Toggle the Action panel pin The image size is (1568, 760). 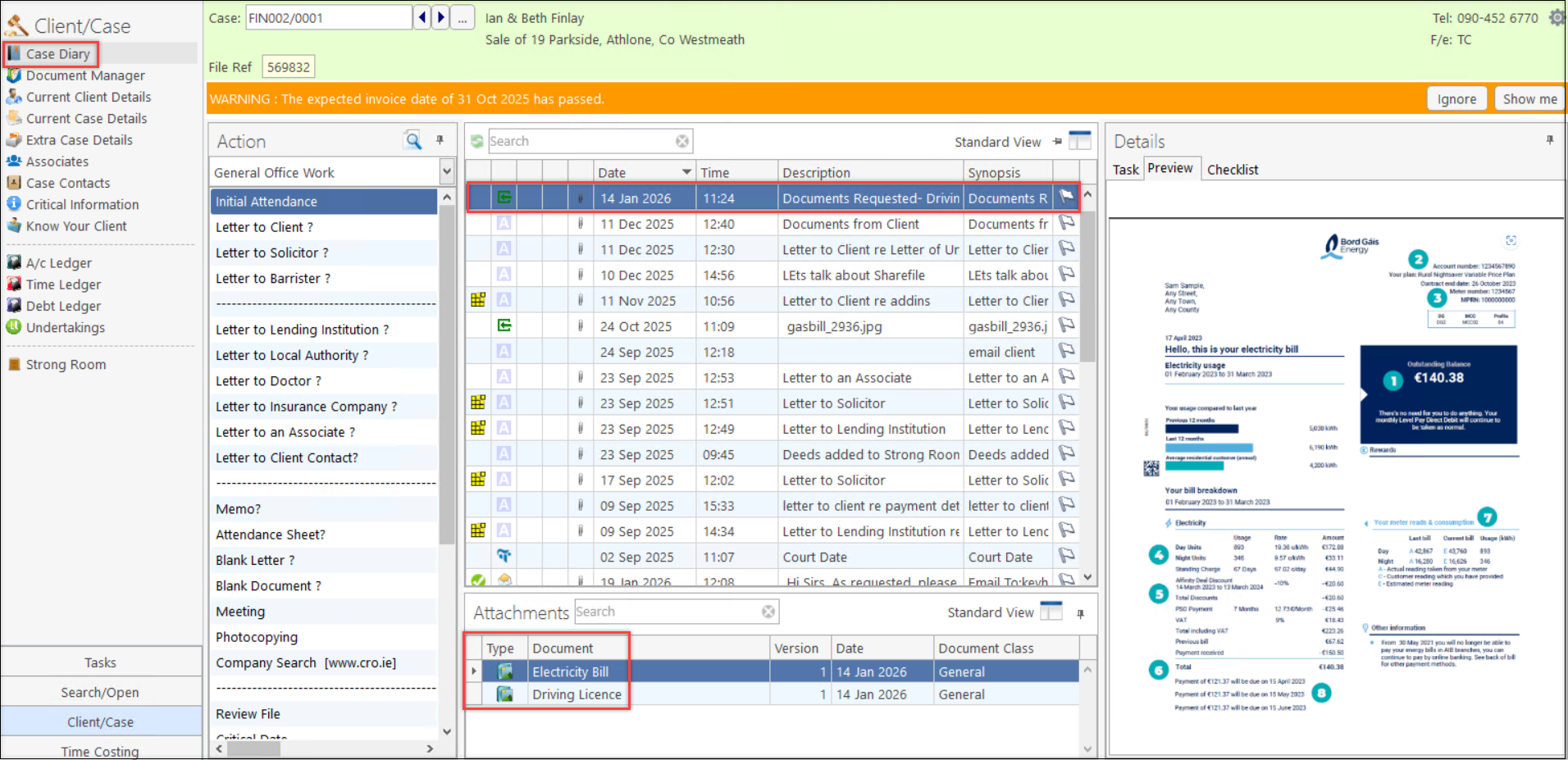[440, 140]
